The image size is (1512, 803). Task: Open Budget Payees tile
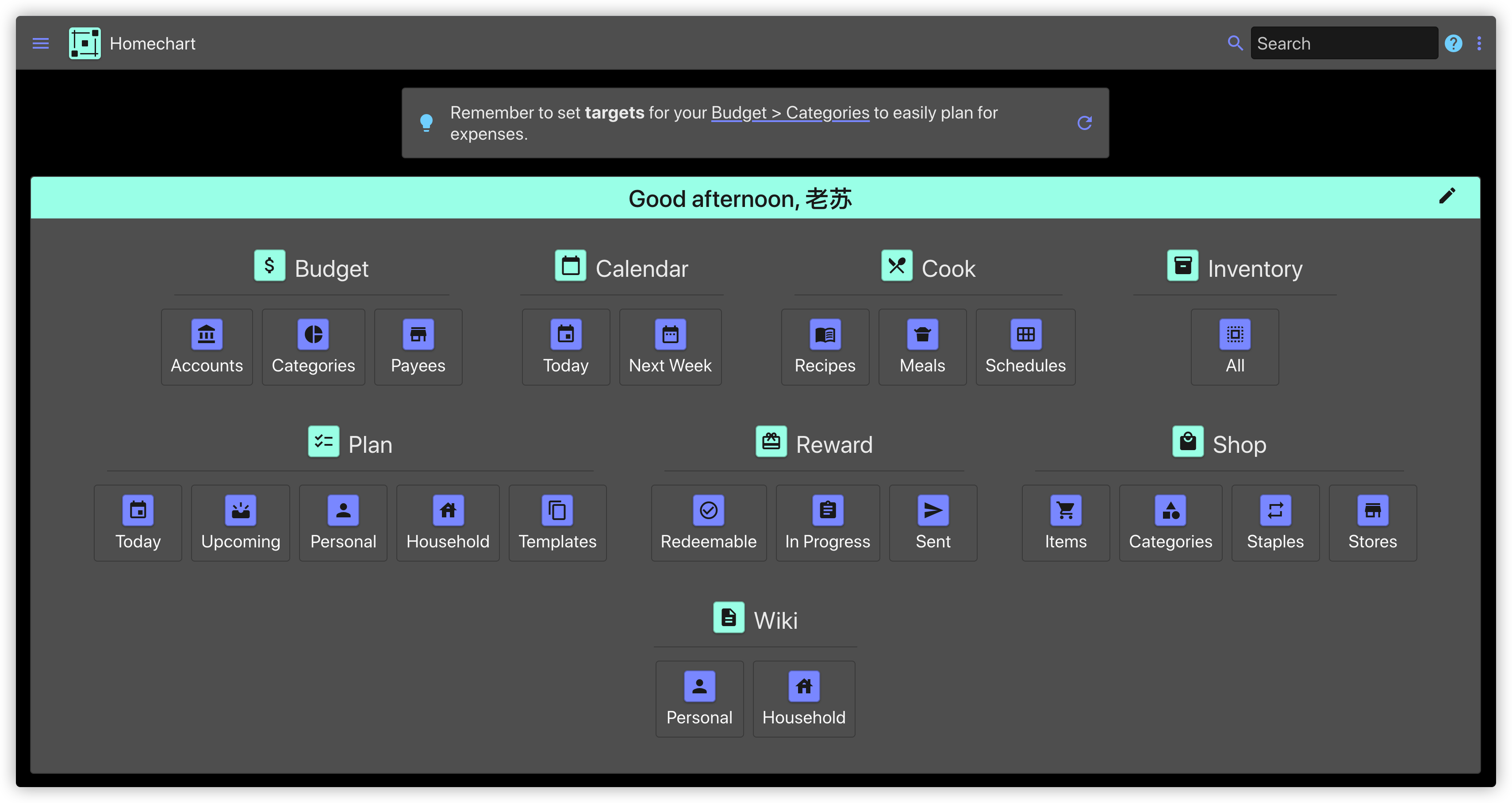coord(418,347)
